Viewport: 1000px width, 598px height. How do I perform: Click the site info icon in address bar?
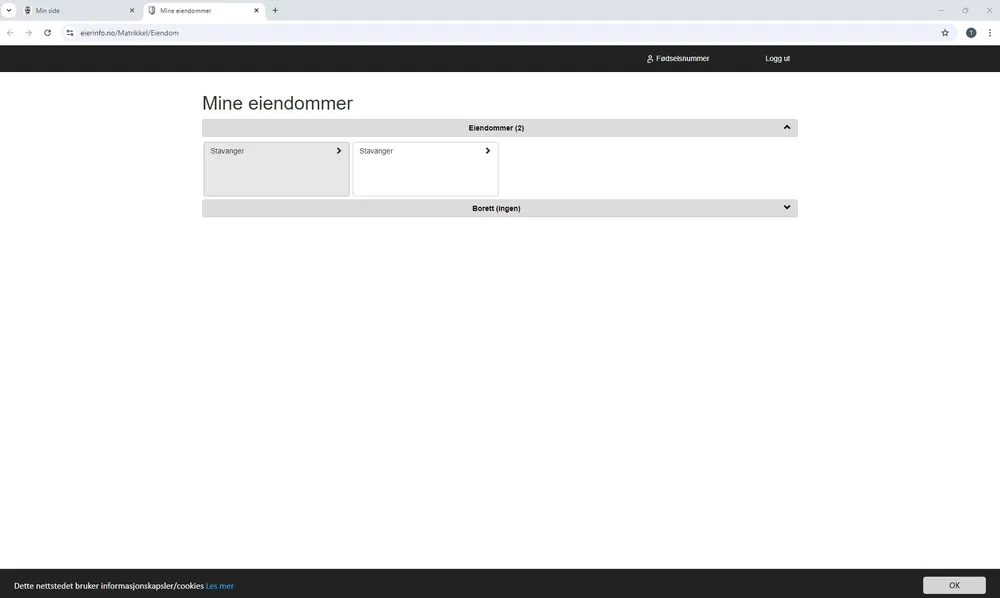70,33
